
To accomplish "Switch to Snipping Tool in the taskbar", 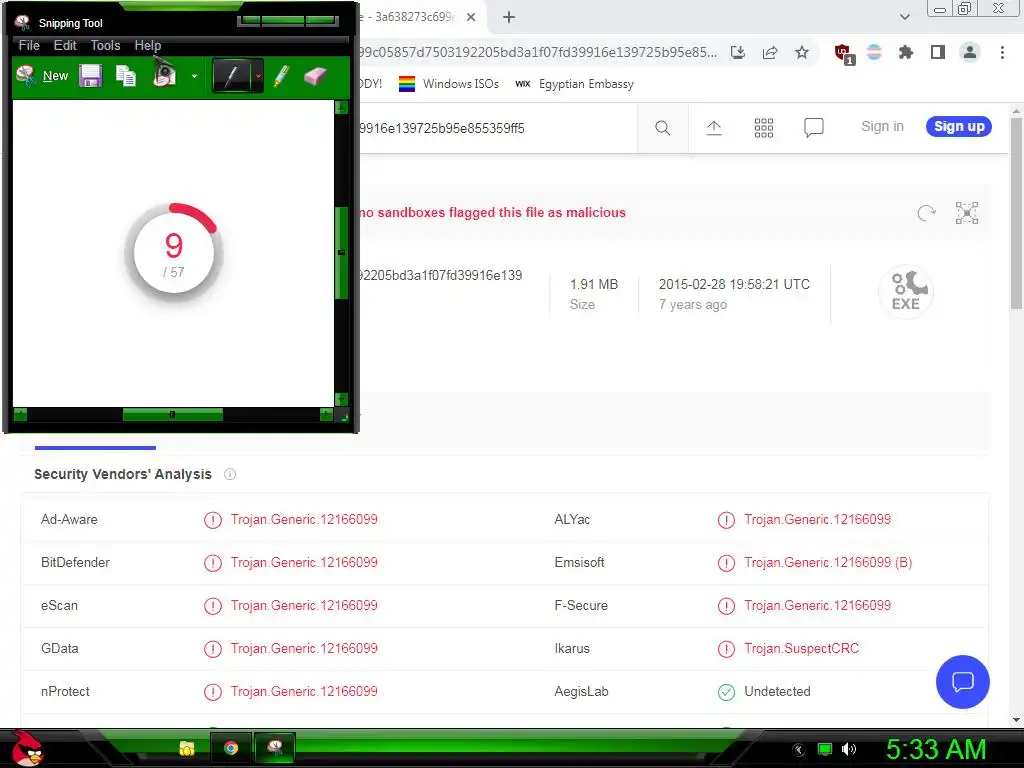I will click(x=275, y=748).
